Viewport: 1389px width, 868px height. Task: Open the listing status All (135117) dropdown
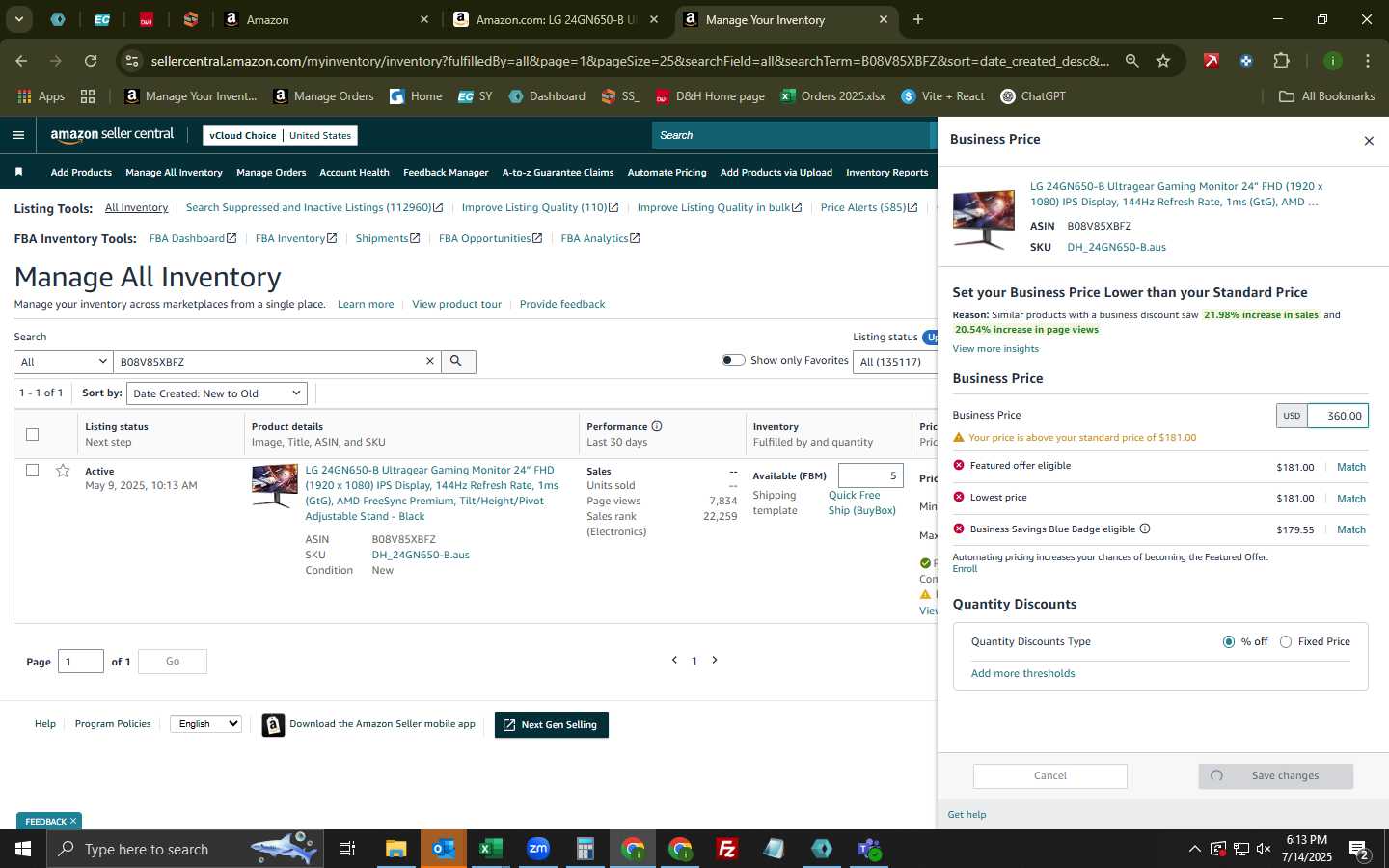coord(895,362)
